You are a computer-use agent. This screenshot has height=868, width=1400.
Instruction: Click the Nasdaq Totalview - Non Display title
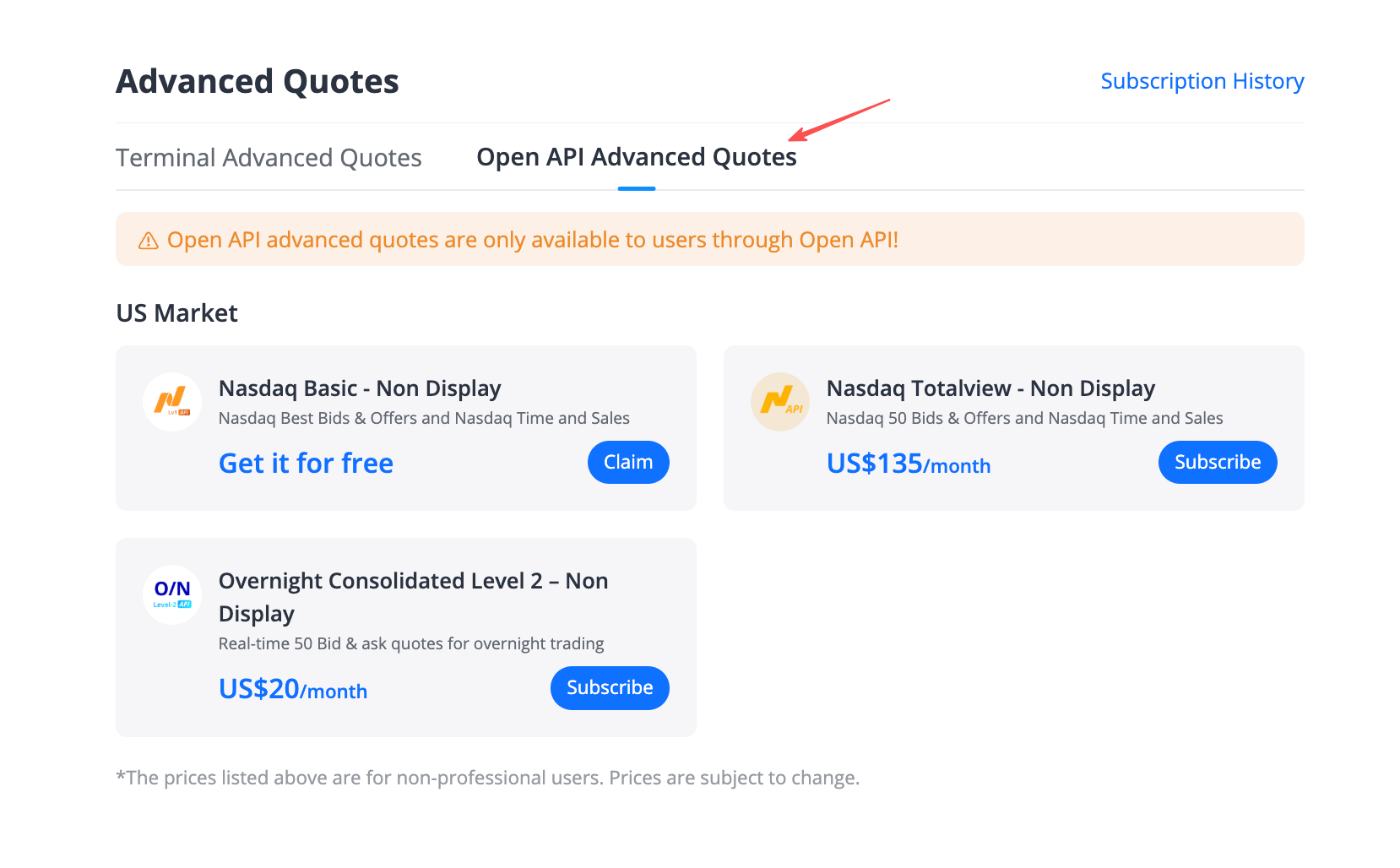tap(990, 388)
